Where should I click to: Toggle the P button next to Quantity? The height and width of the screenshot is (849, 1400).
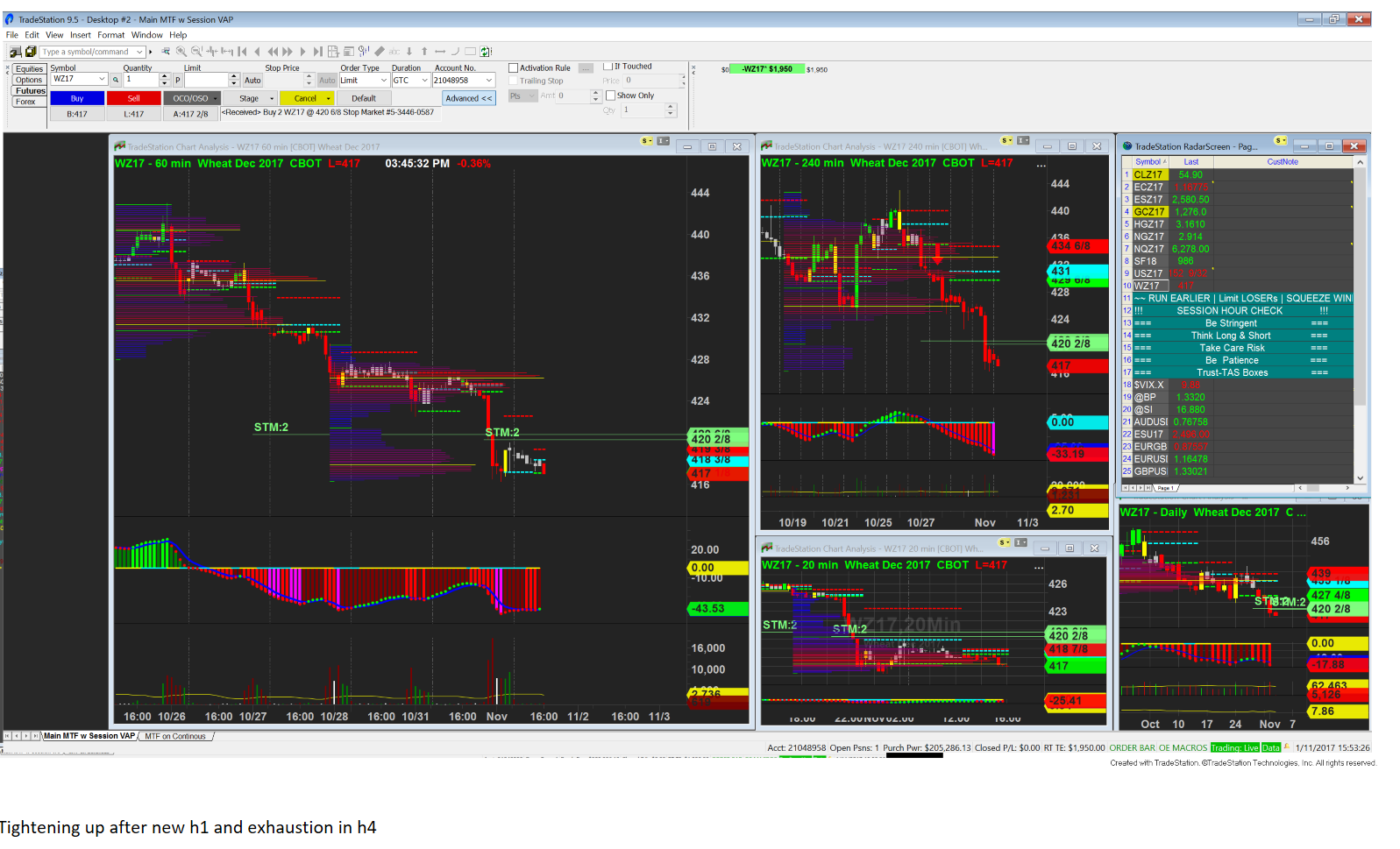(x=177, y=81)
